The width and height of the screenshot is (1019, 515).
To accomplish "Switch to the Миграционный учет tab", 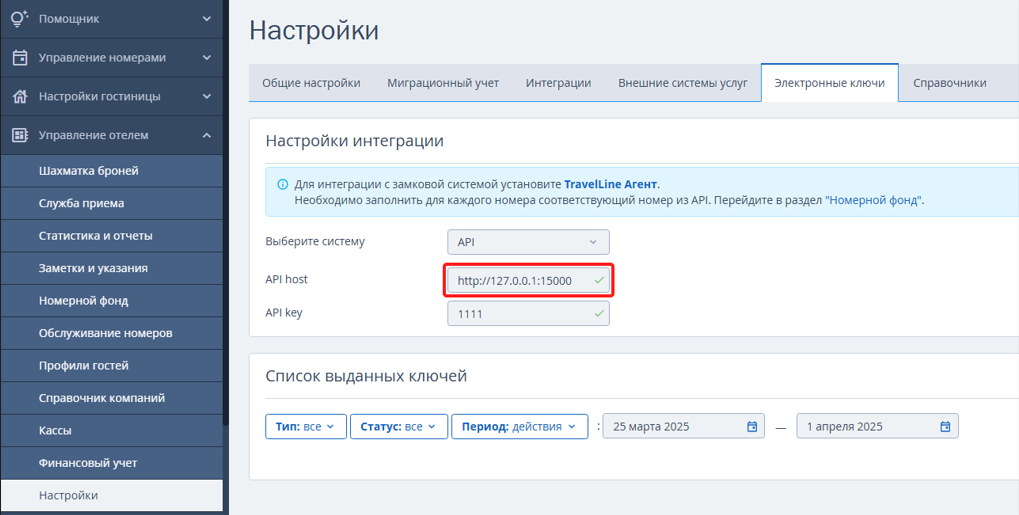I will [443, 83].
